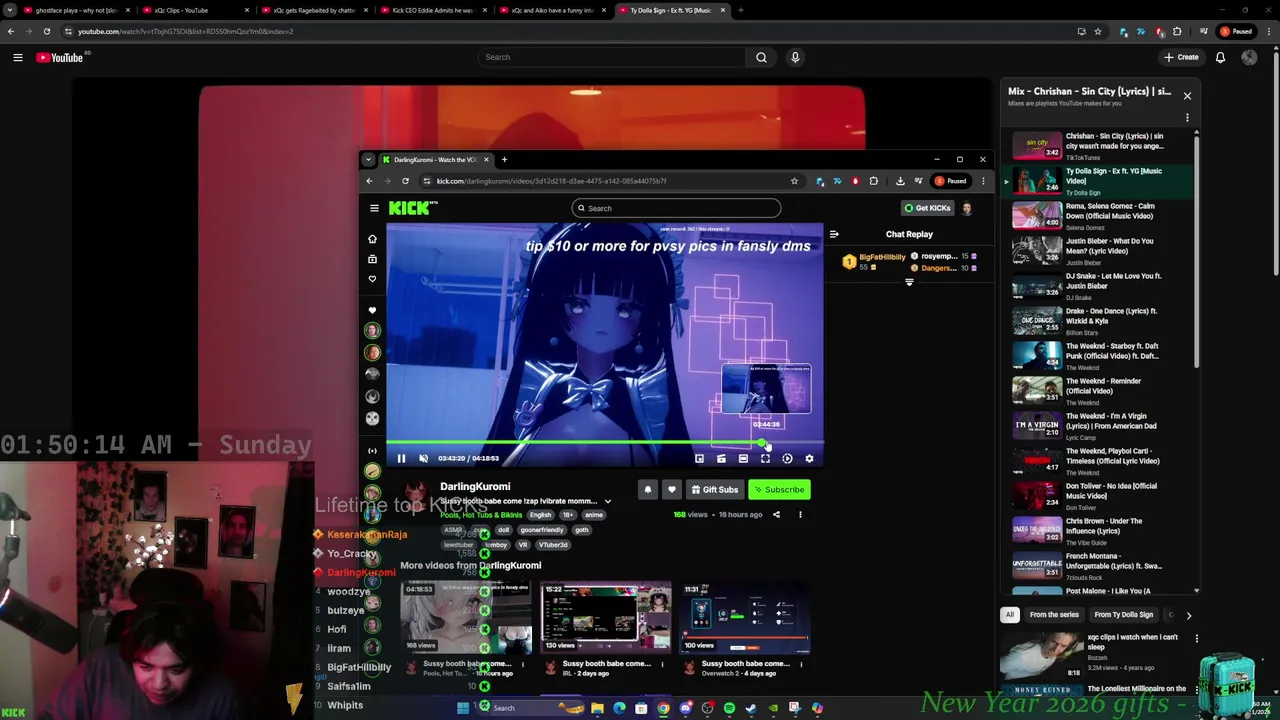Seek using the green Kick progress bar
Screen dimensions: 1280x720
click(x=604, y=442)
